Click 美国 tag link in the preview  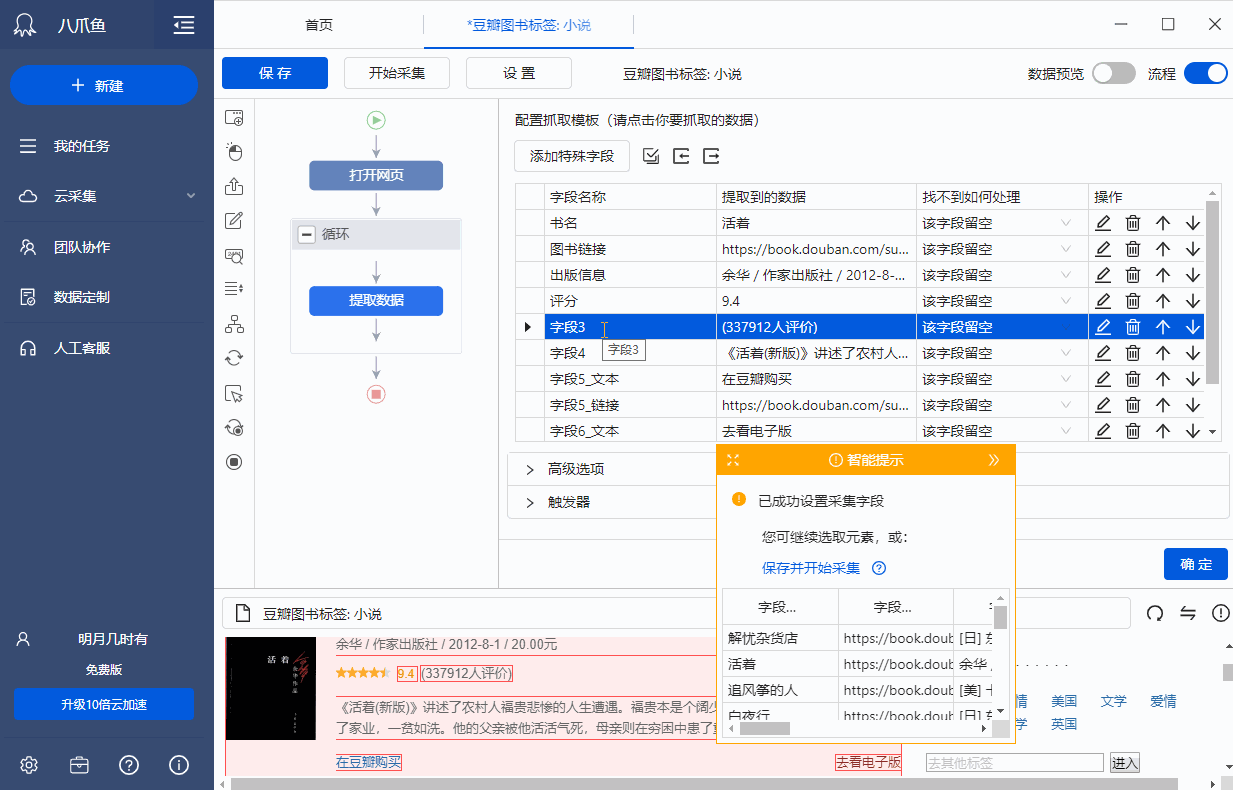[x=1064, y=702]
